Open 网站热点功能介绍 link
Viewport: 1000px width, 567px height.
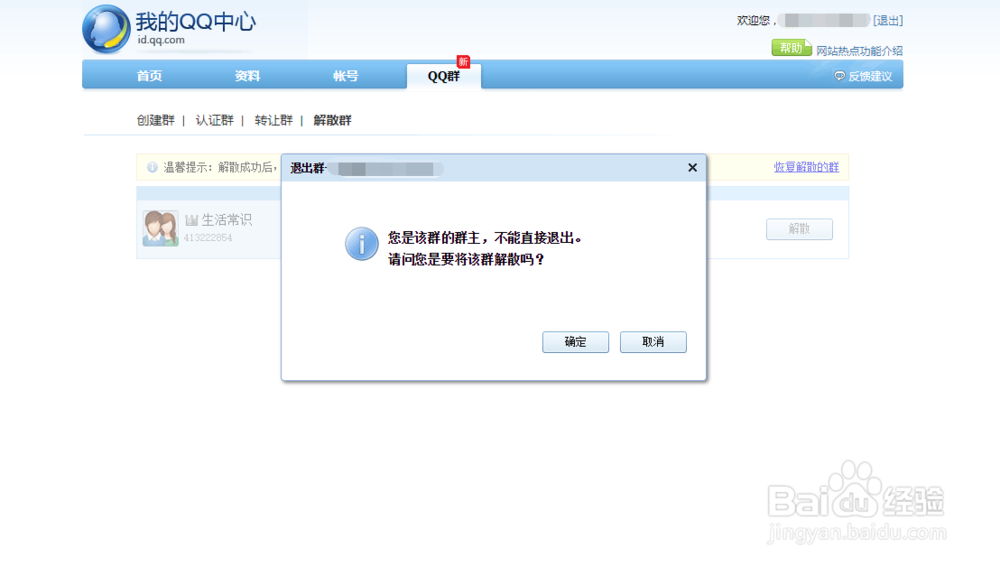[859, 50]
